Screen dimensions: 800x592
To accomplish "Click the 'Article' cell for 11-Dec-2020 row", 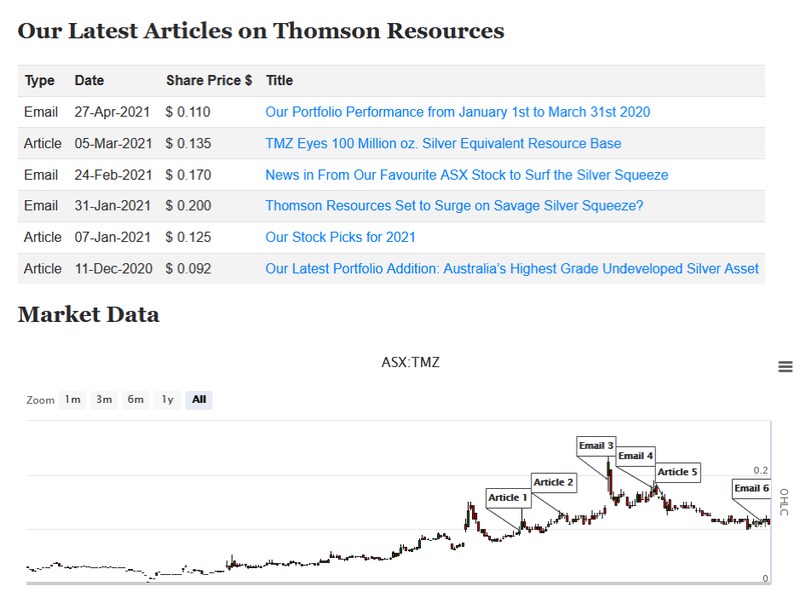I will (x=43, y=268).
